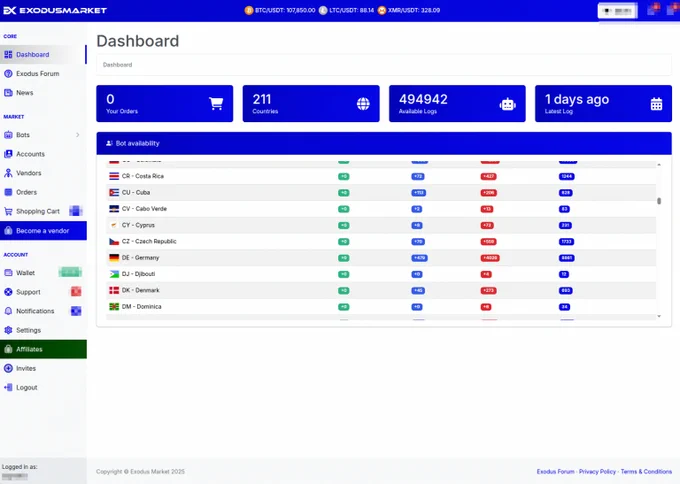
Task: Click the Cabo Verde flag icon
Action: [114, 209]
